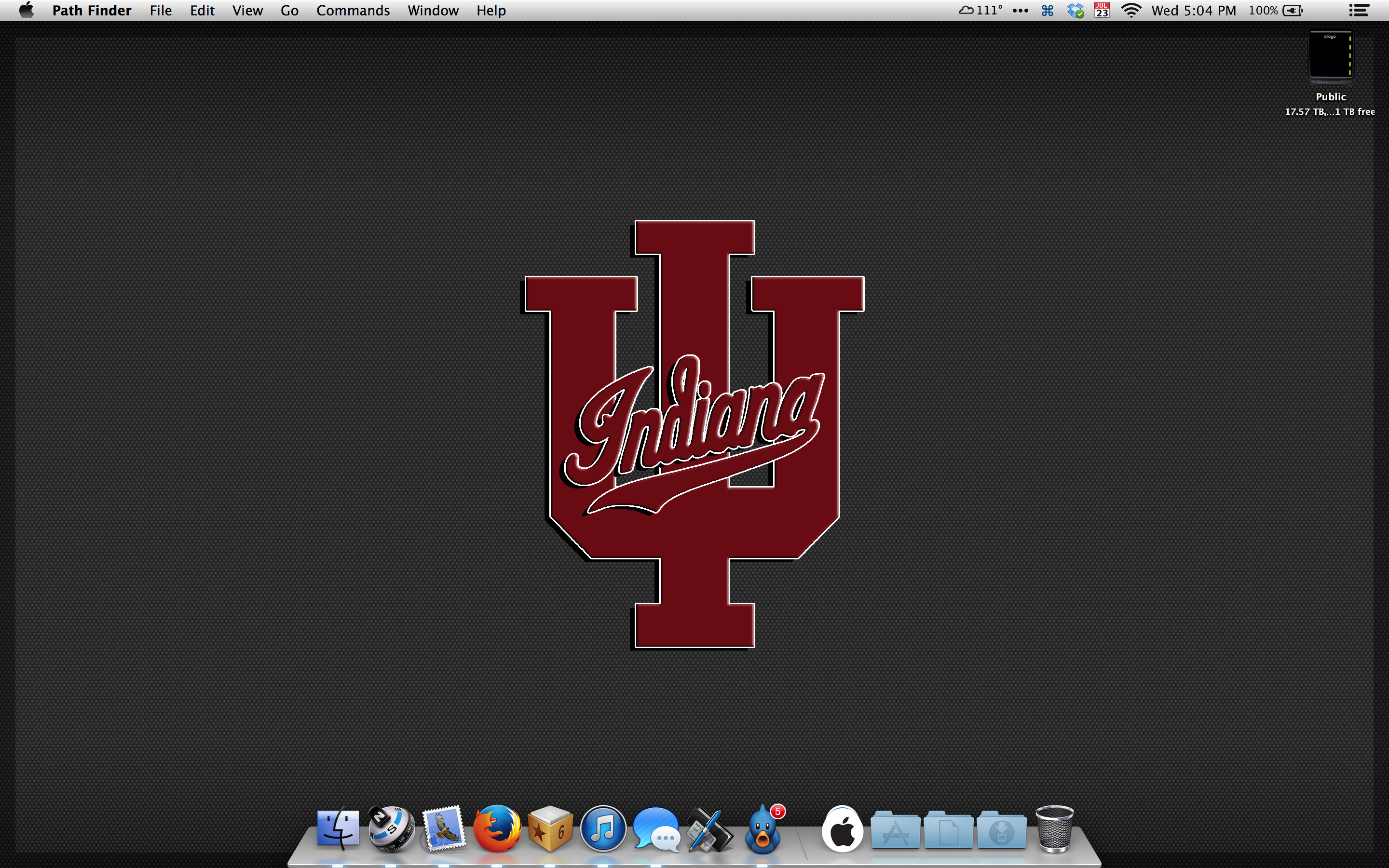Click the 100% battery percentage text

tap(1263, 10)
